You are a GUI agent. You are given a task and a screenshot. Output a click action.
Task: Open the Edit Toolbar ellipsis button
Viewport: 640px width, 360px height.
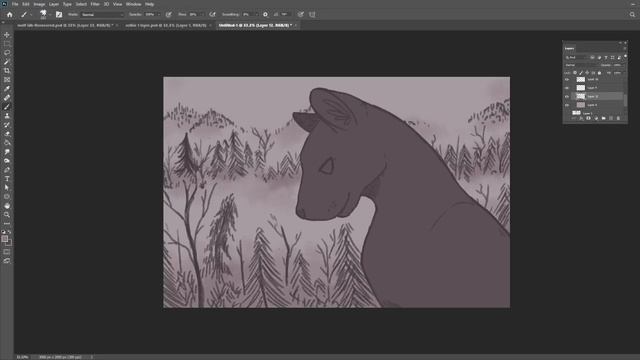click(7, 224)
